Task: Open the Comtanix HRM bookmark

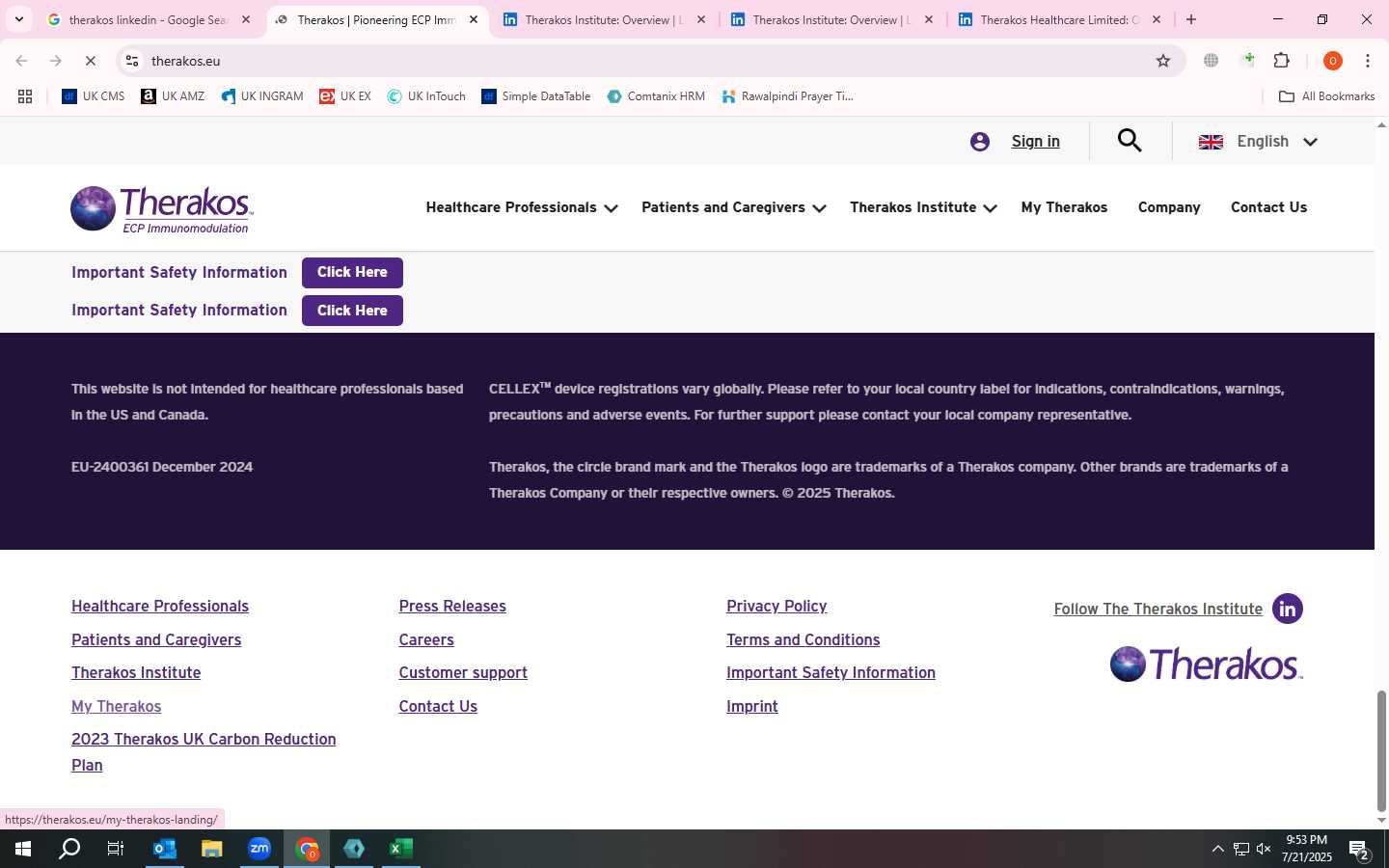Action: [656, 96]
